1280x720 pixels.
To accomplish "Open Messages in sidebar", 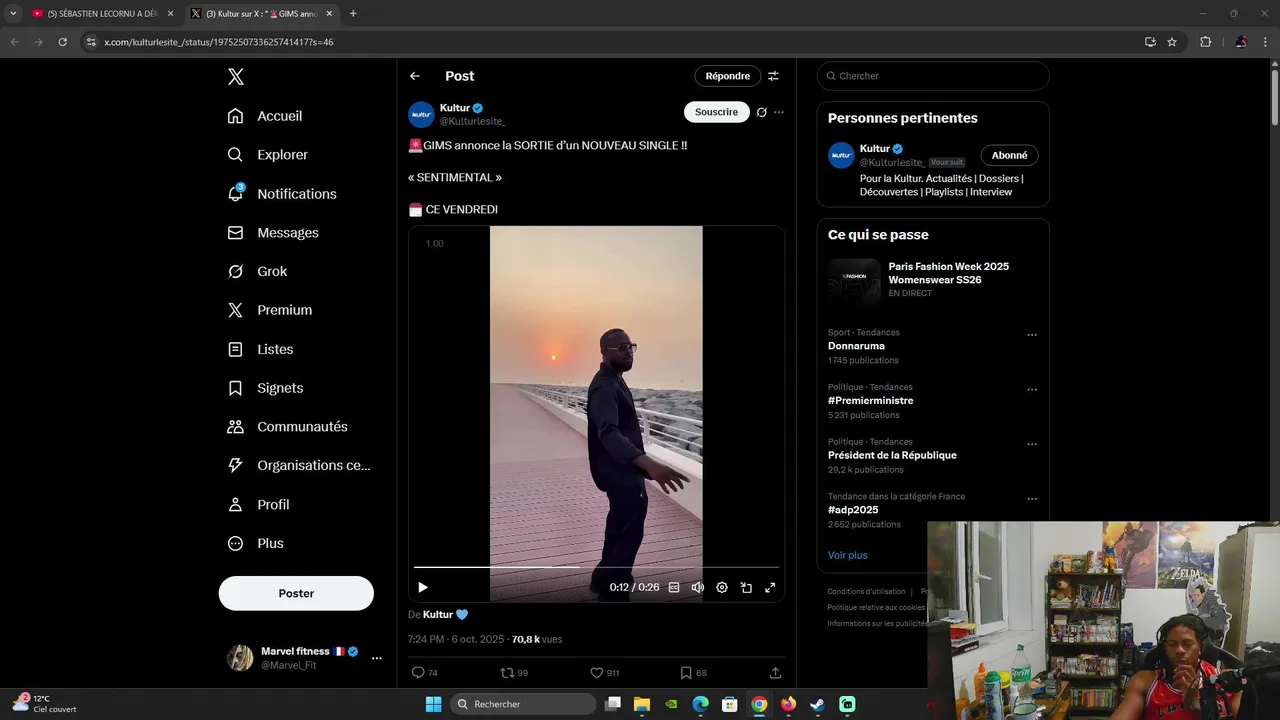I will click(x=273, y=233).
